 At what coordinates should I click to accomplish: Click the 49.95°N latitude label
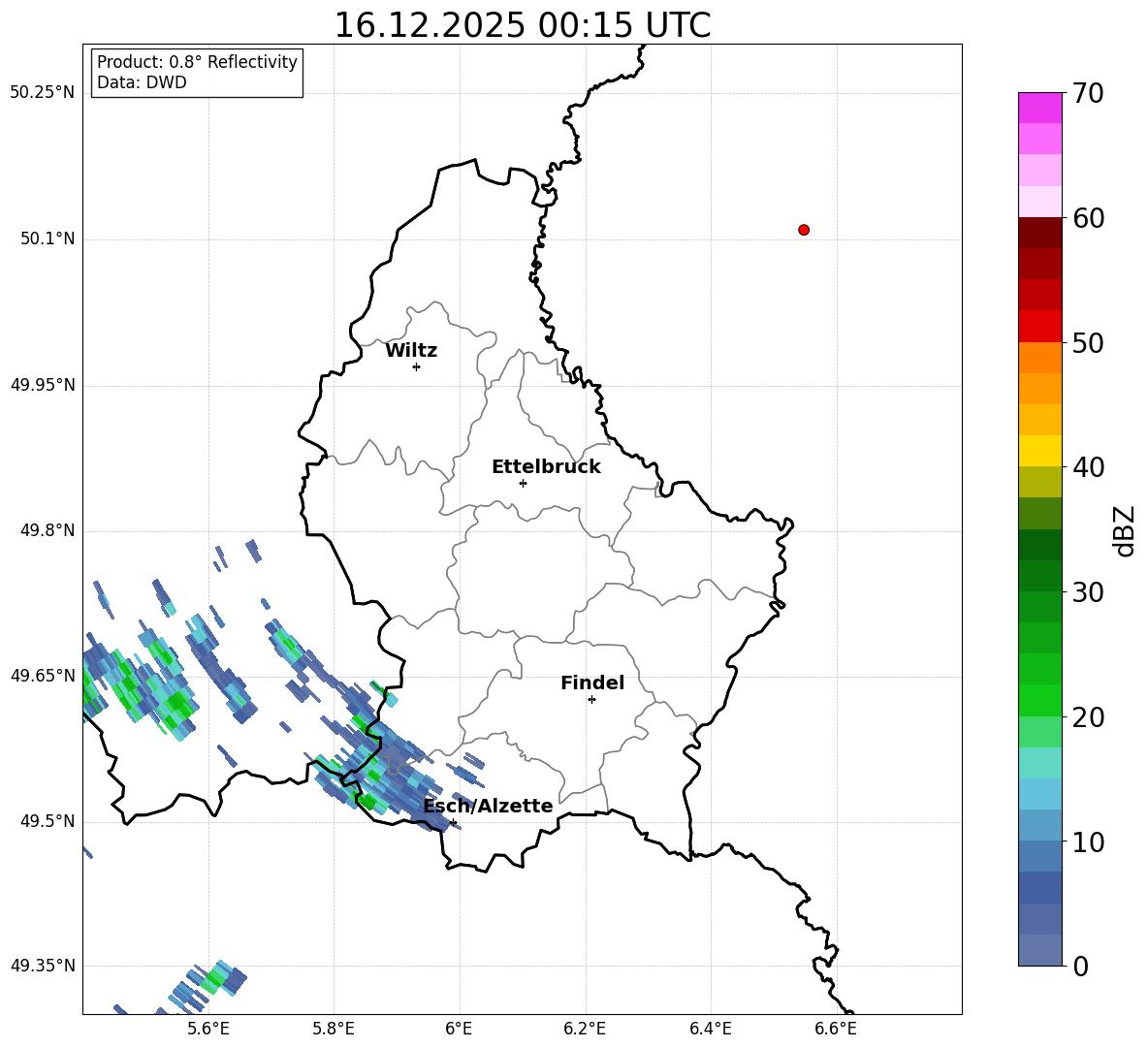point(43,385)
